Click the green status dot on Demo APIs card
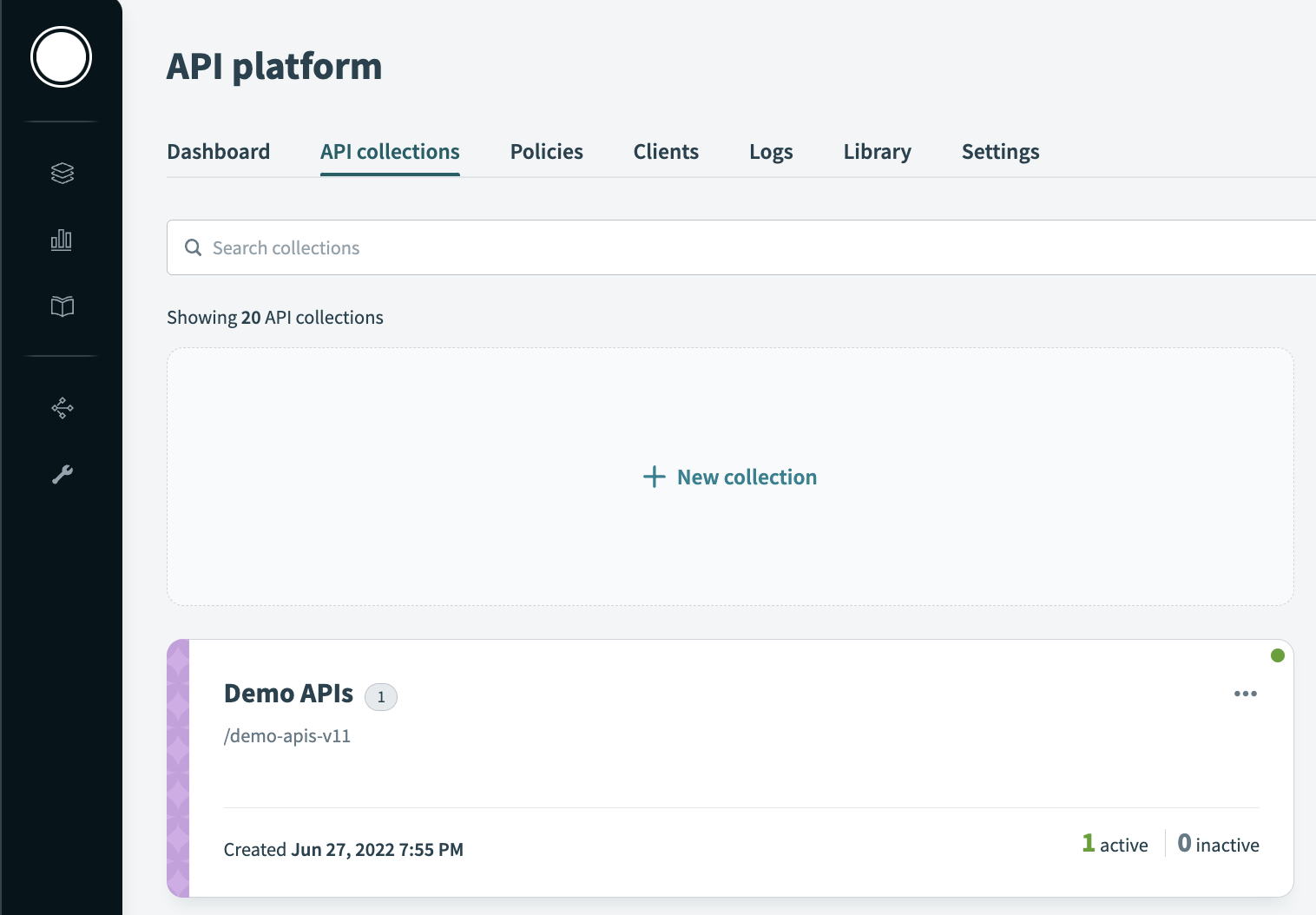Screen dimensions: 1316x915 click(x=1277, y=655)
